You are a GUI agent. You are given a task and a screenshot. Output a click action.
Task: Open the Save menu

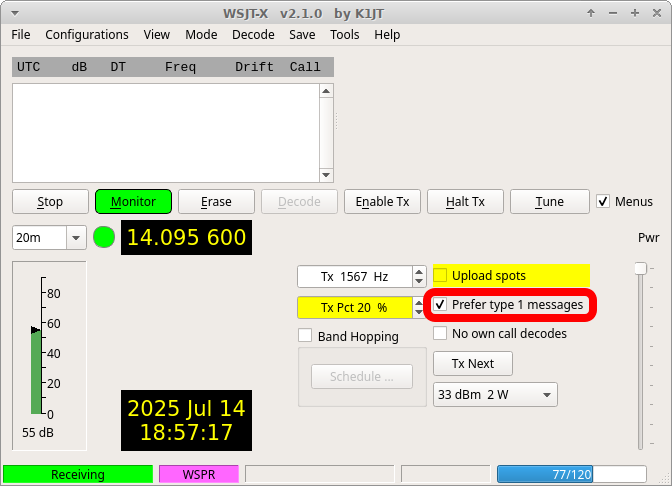pyautogui.click(x=302, y=34)
